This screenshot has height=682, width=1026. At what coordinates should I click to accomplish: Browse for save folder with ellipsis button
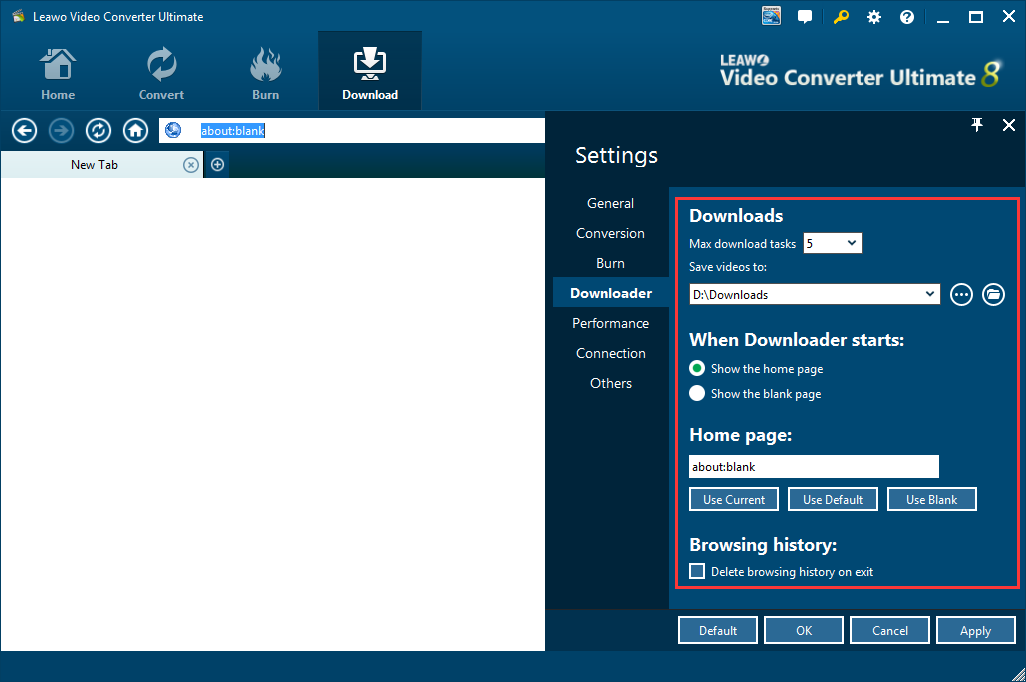click(961, 295)
